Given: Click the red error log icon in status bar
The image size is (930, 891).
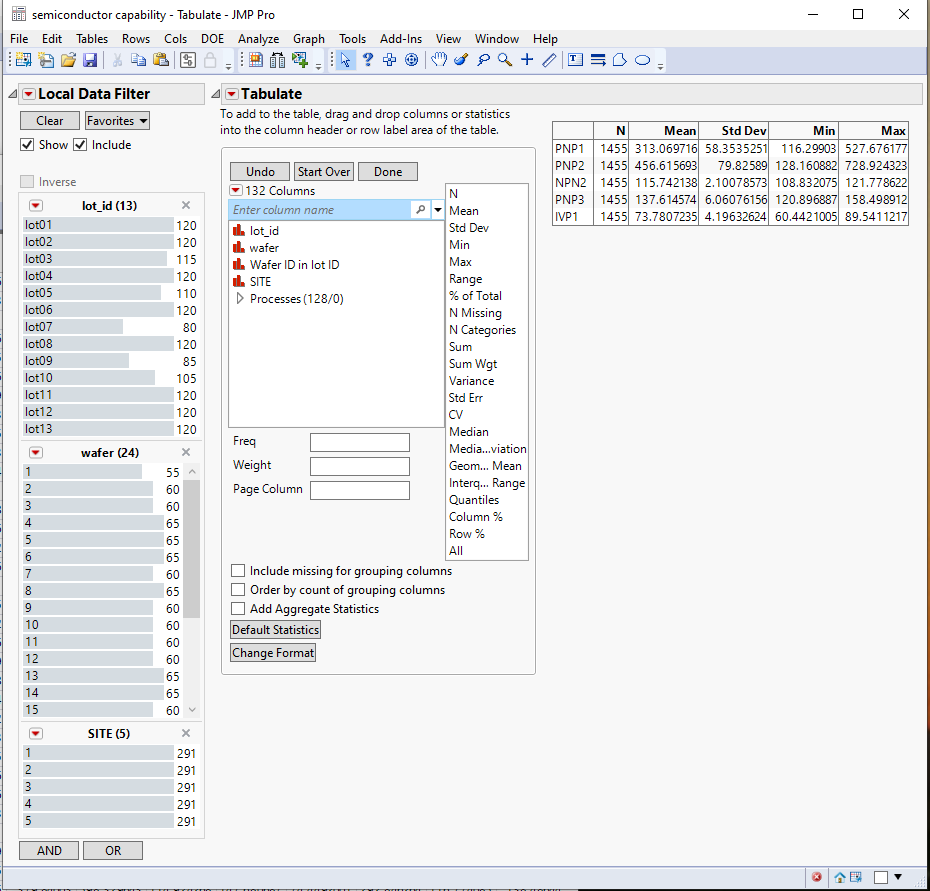Looking at the screenshot, I should pyautogui.click(x=817, y=877).
